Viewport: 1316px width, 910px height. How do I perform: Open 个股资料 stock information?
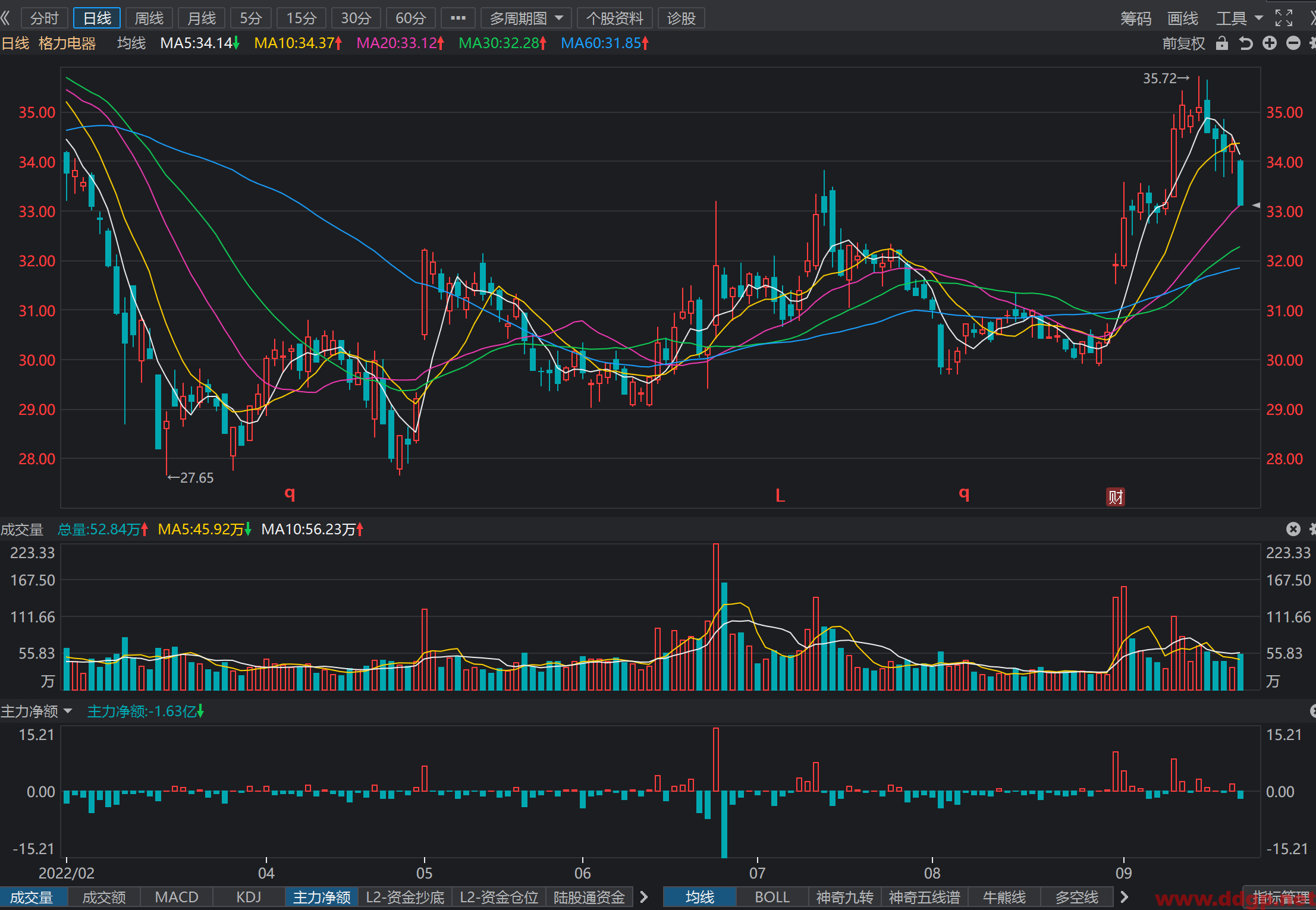(615, 18)
